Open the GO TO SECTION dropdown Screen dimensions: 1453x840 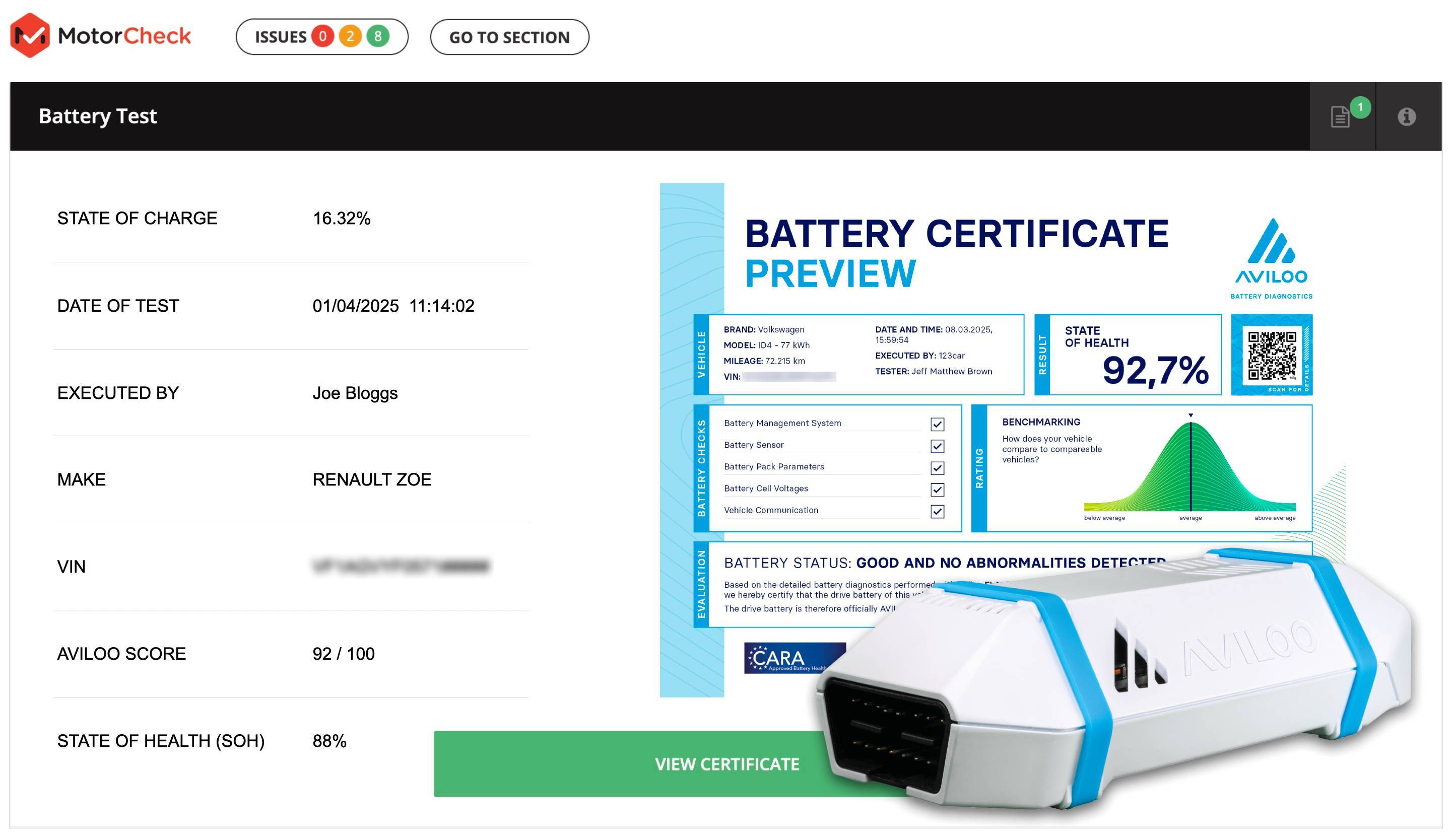pos(509,37)
